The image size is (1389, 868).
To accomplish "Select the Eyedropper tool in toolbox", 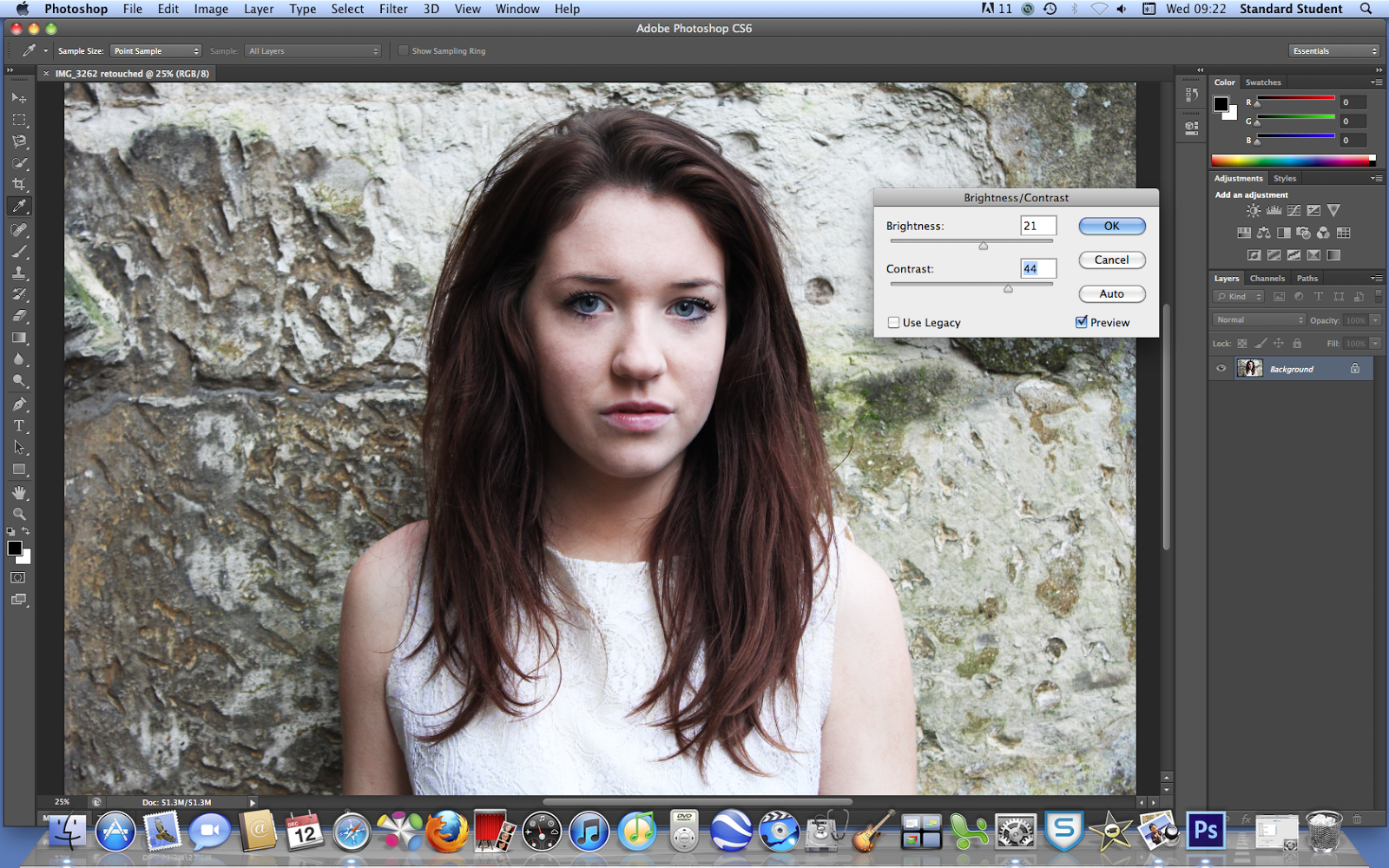I will tap(19, 206).
